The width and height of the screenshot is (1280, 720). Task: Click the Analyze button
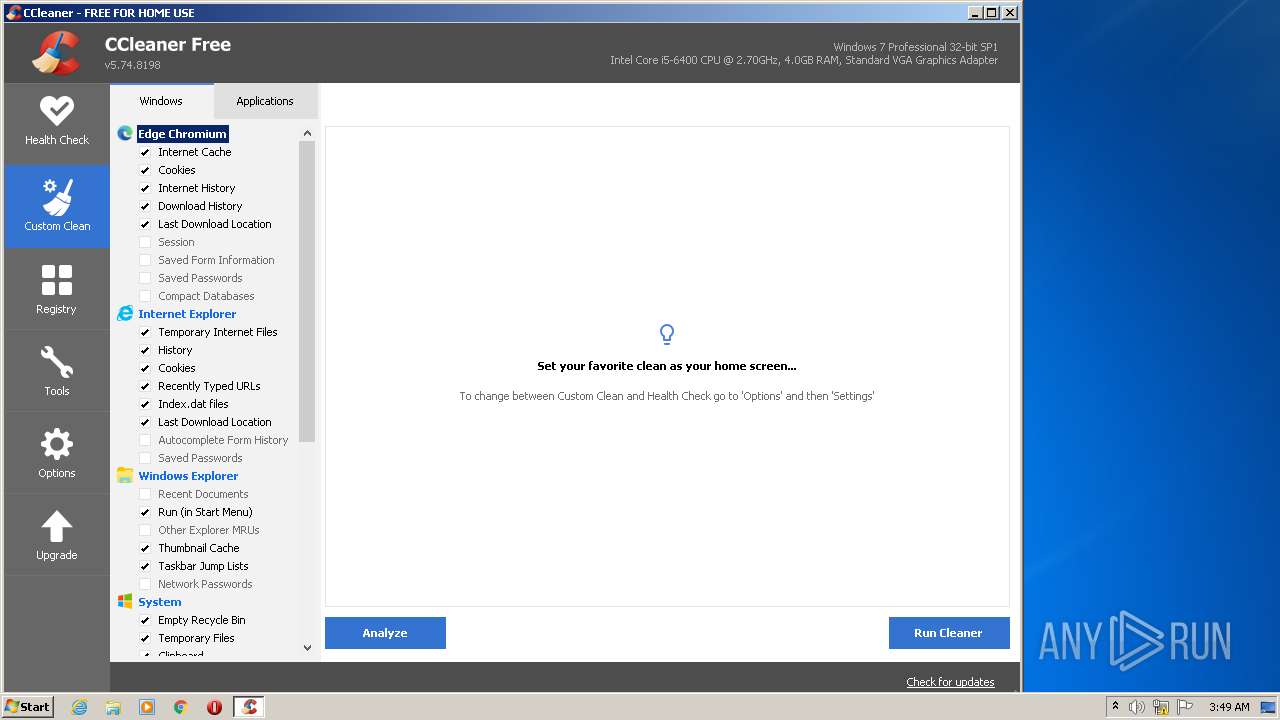tap(385, 633)
